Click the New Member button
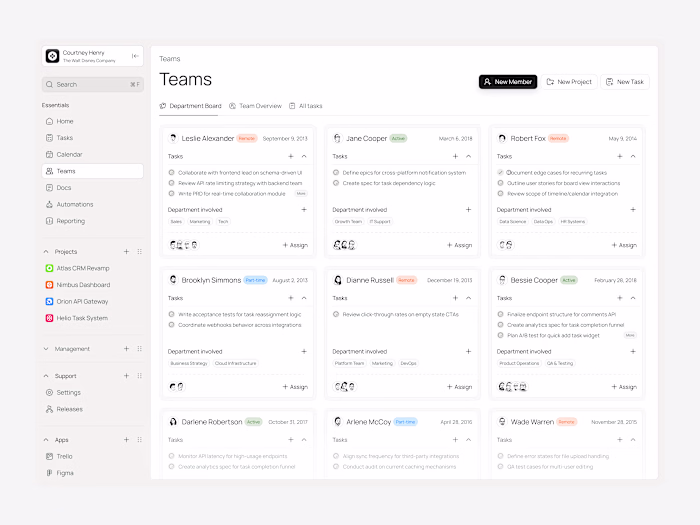 [x=508, y=82]
